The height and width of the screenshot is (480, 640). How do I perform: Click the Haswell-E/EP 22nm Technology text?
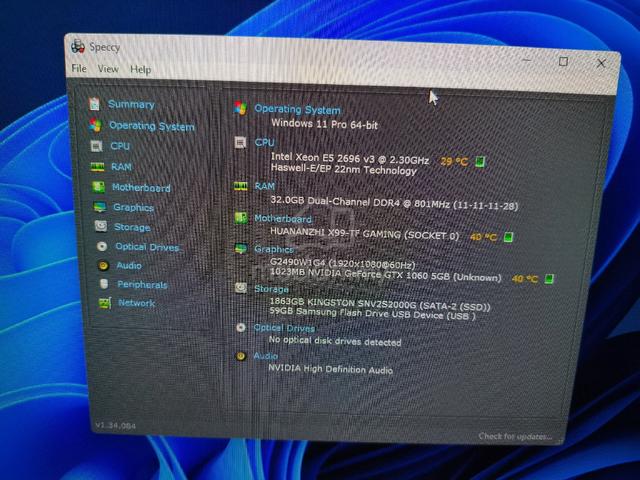(x=344, y=169)
